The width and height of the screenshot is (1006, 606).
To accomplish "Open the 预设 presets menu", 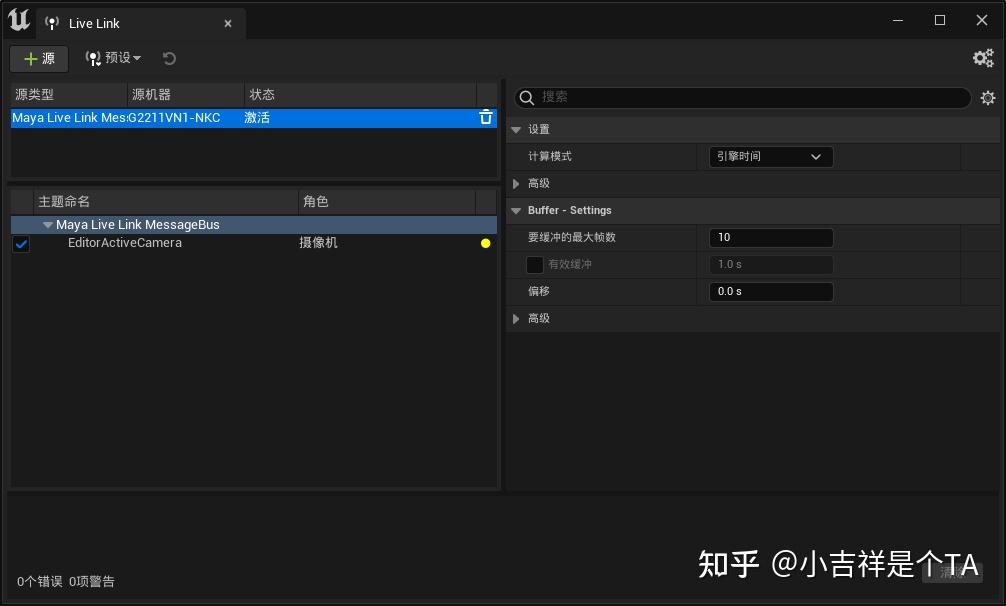I will 113,58.
